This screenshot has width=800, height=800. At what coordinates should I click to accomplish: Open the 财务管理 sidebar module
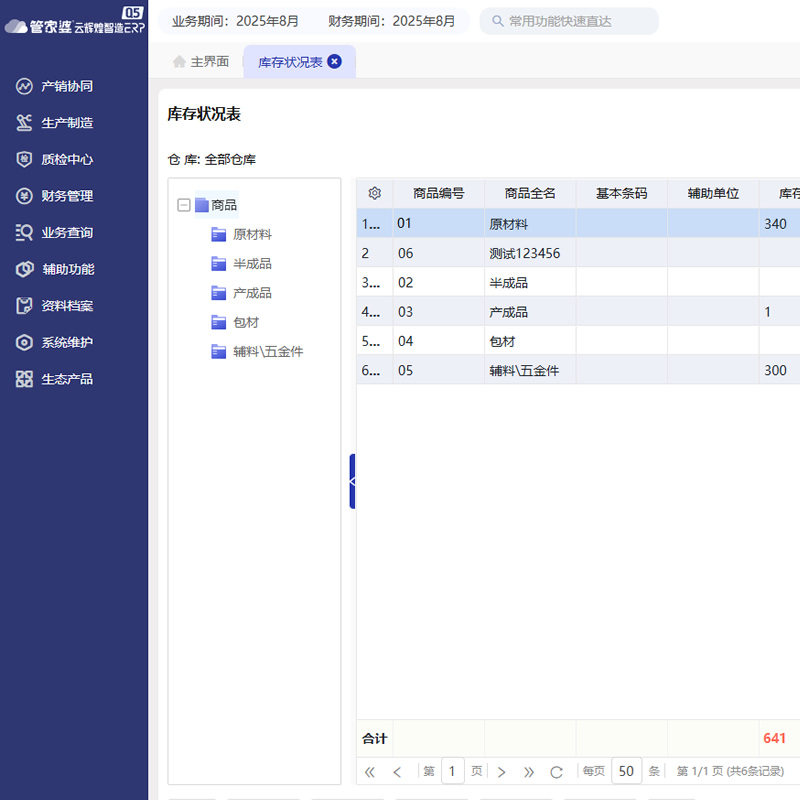(x=54, y=196)
